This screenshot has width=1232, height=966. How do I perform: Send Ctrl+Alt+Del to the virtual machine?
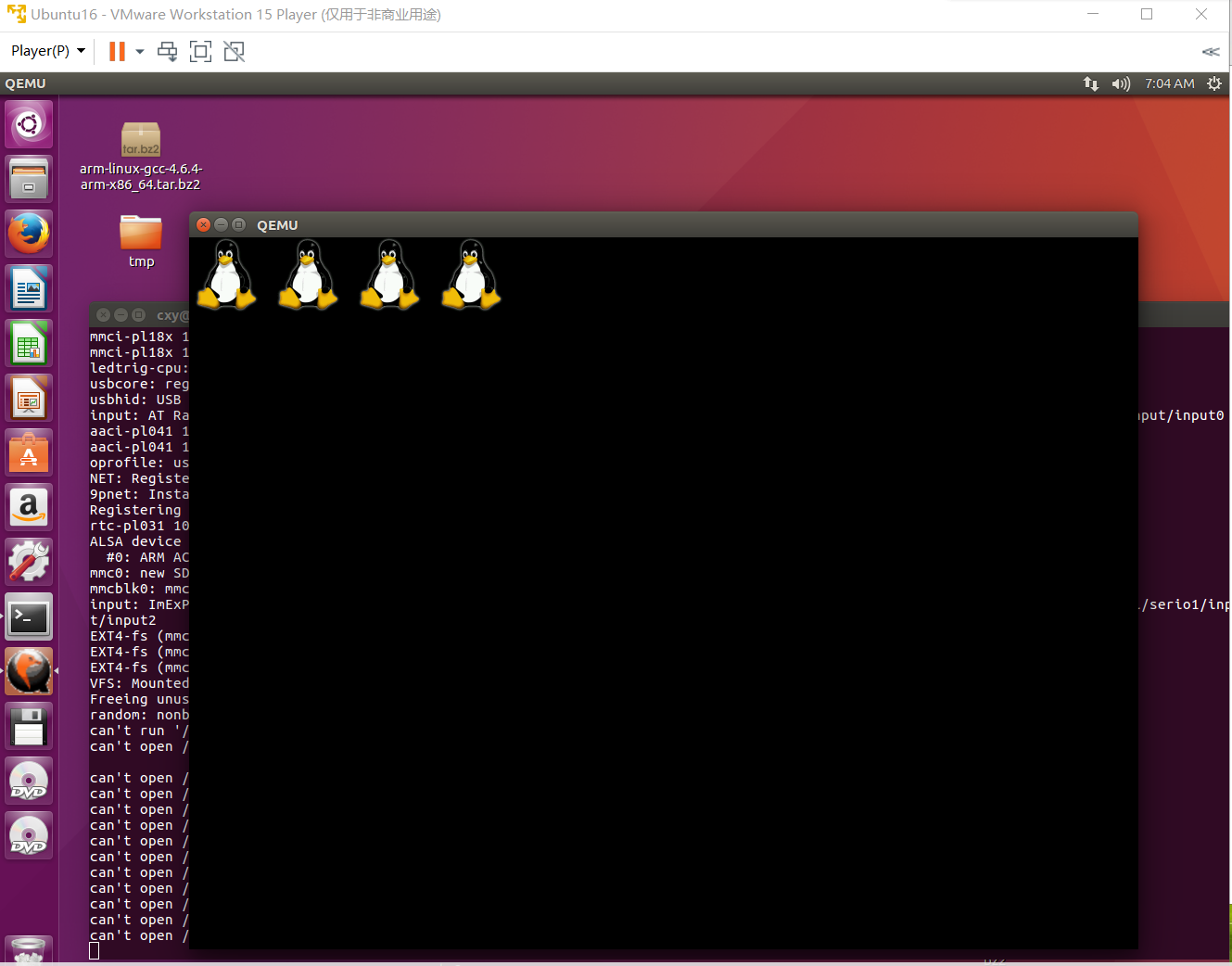tap(167, 51)
